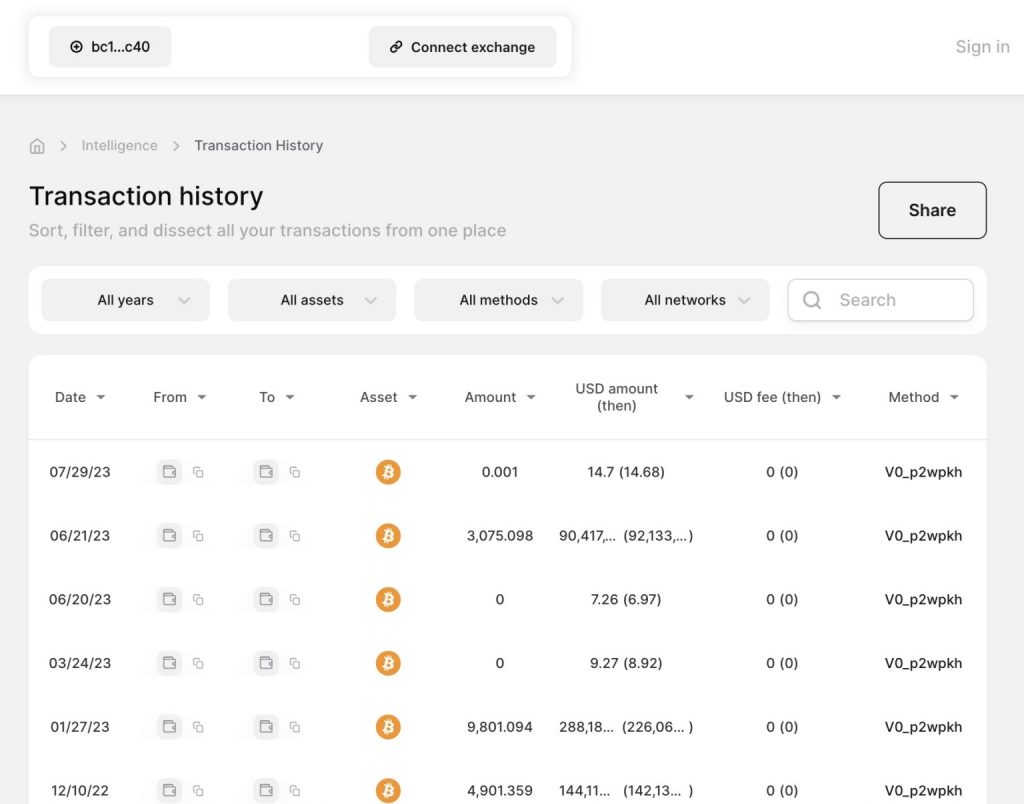
Task: Click the bc1...c40 wallet address button
Action: pos(110,46)
